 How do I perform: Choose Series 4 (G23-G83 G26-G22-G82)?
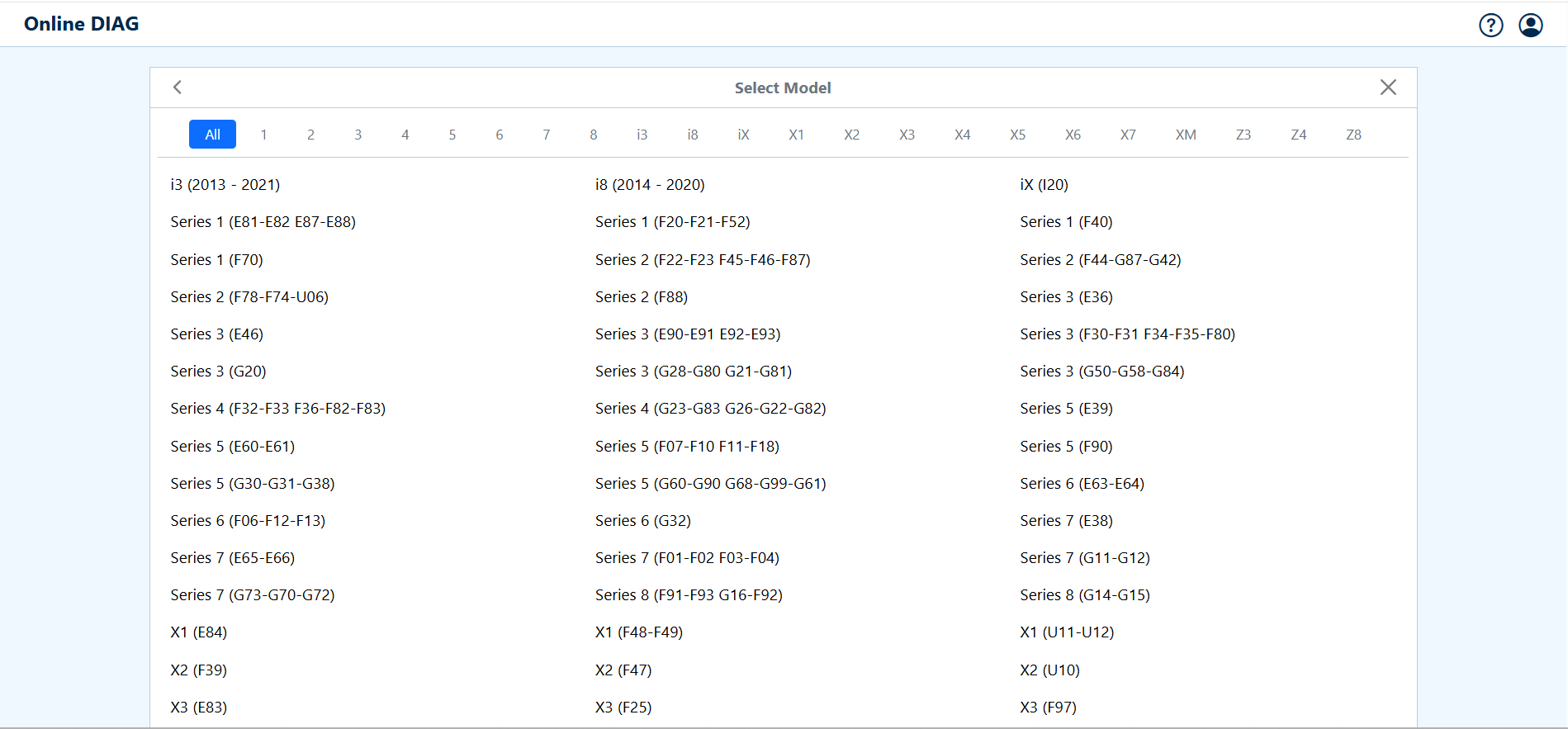click(710, 409)
